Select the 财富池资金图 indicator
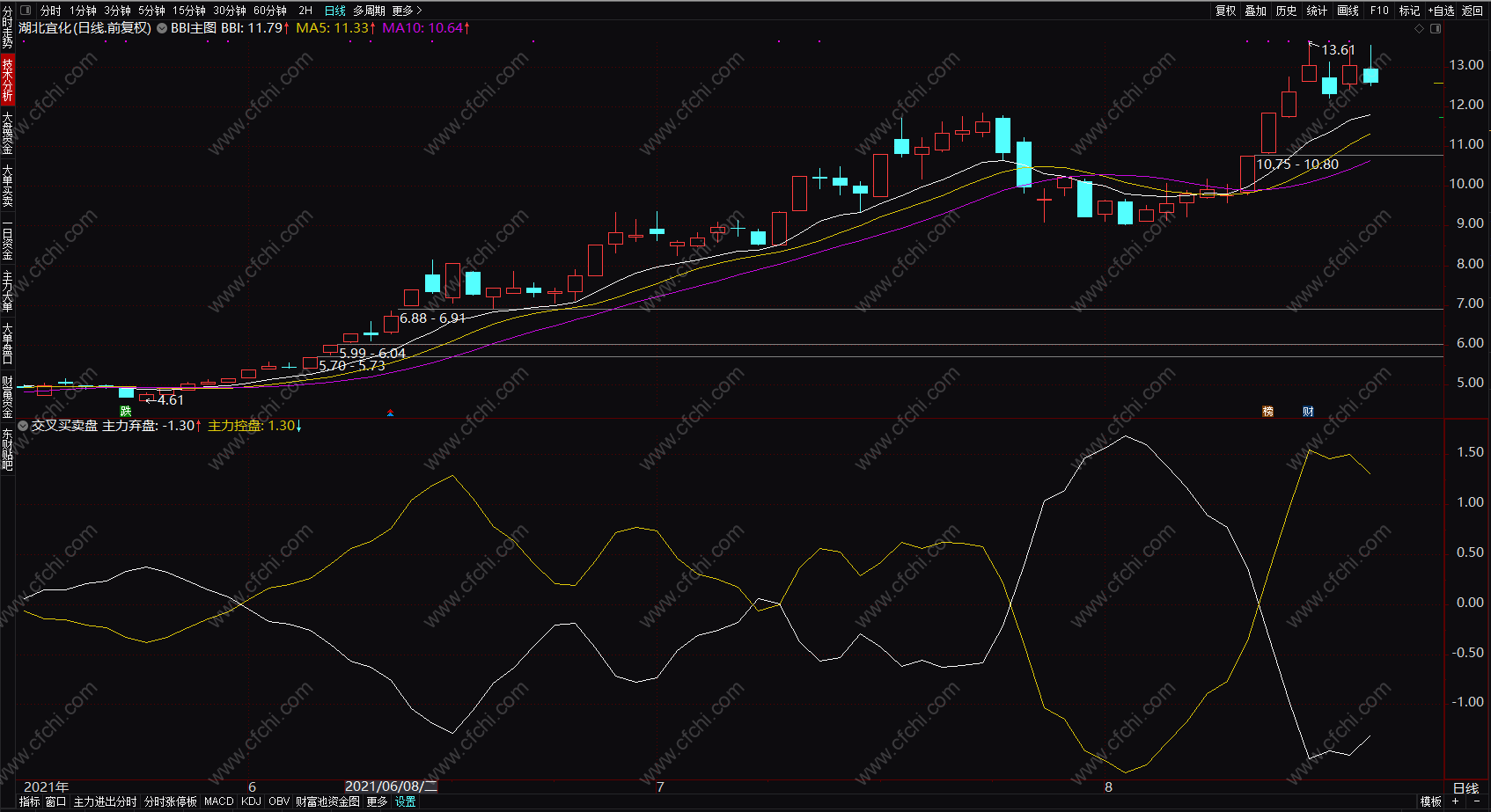The image size is (1491, 812). click(x=327, y=801)
